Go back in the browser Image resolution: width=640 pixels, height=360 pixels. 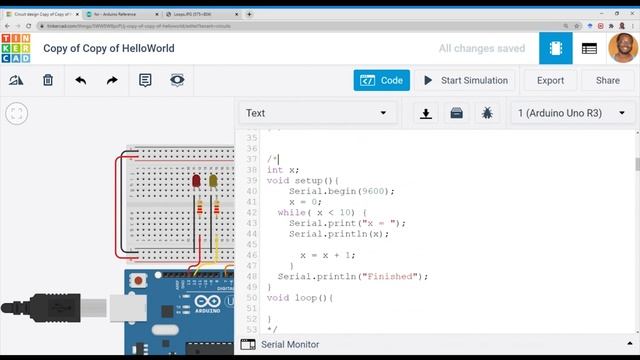(7, 26)
